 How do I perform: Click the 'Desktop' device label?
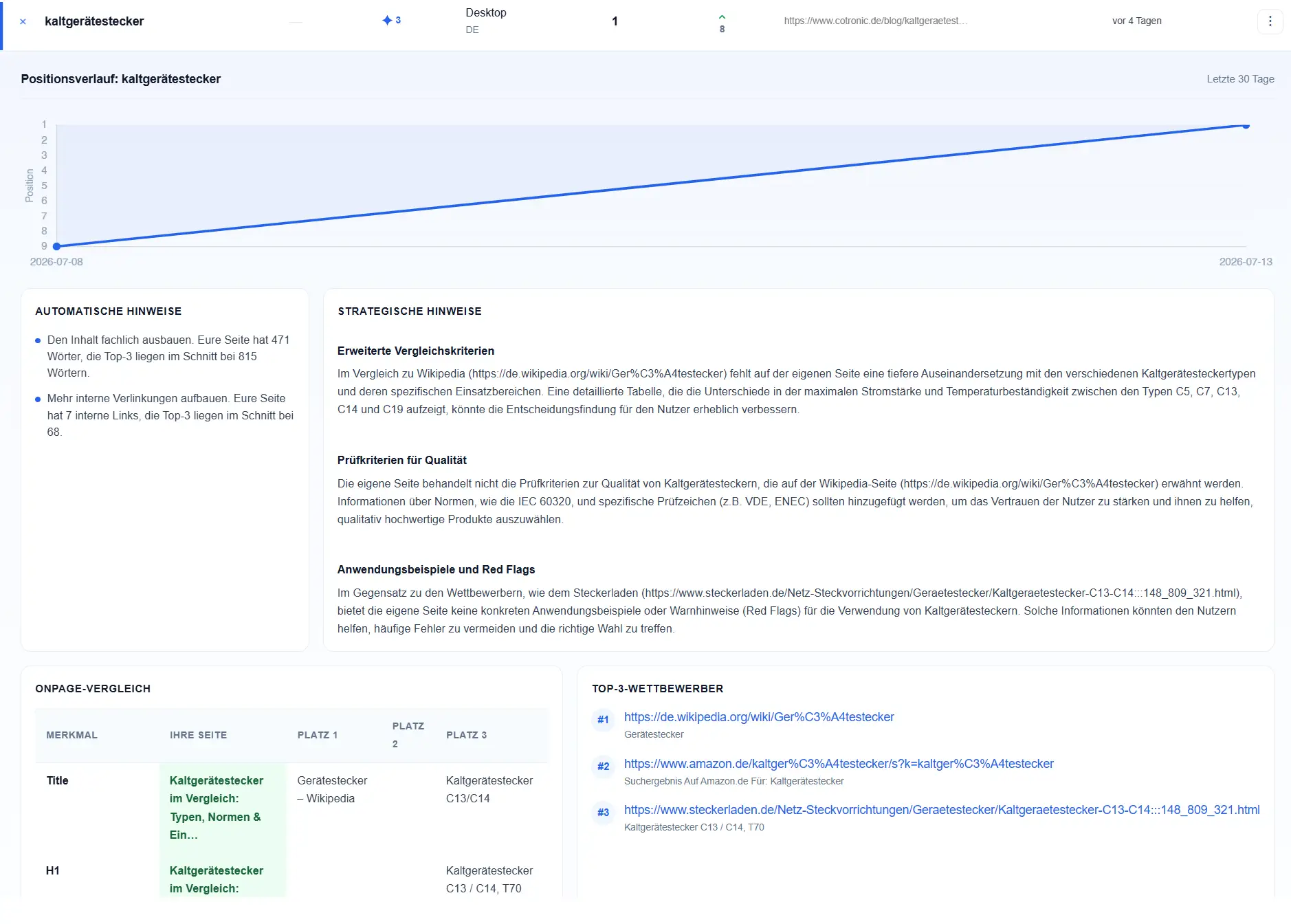[486, 12]
